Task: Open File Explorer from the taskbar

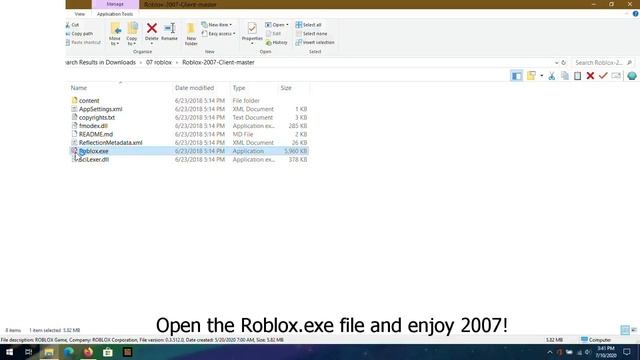Action: point(49,352)
